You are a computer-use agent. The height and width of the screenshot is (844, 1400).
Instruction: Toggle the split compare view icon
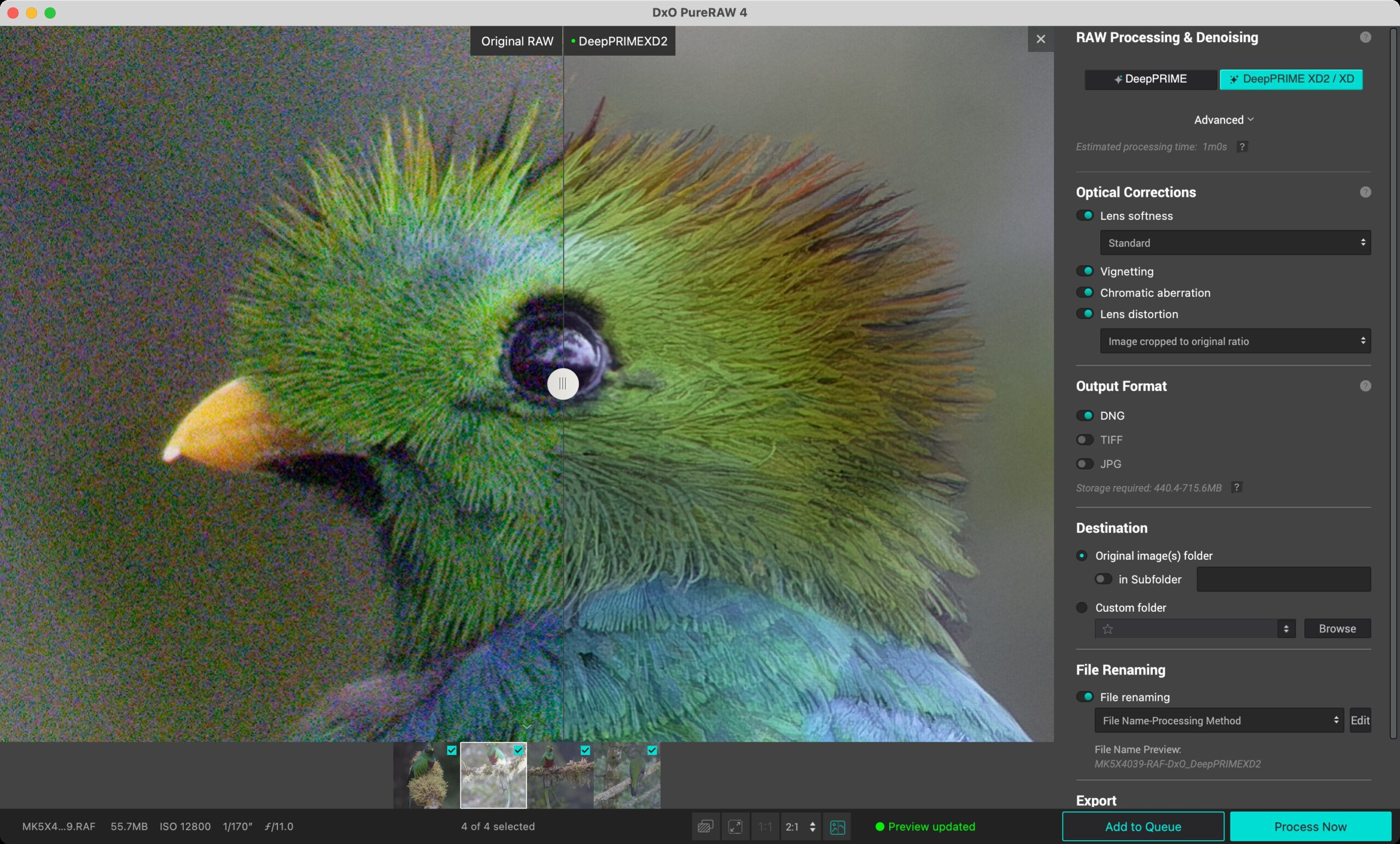coord(837,827)
